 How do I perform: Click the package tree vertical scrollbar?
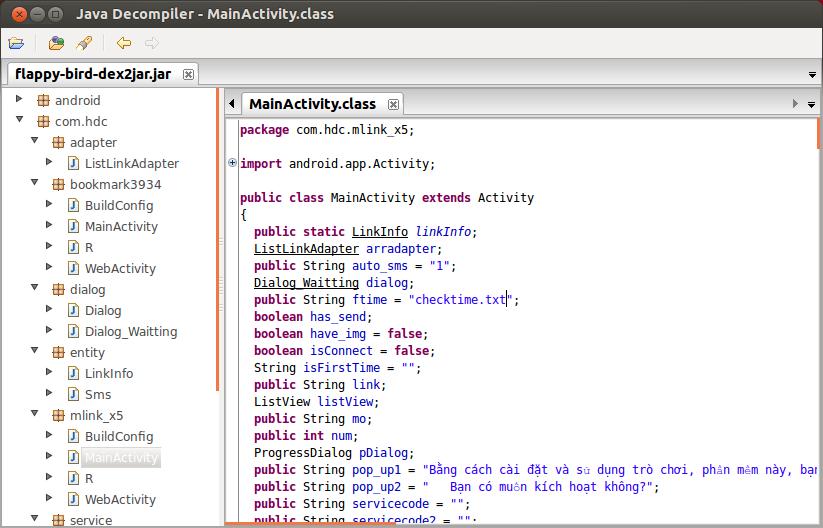click(x=217, y=239)
